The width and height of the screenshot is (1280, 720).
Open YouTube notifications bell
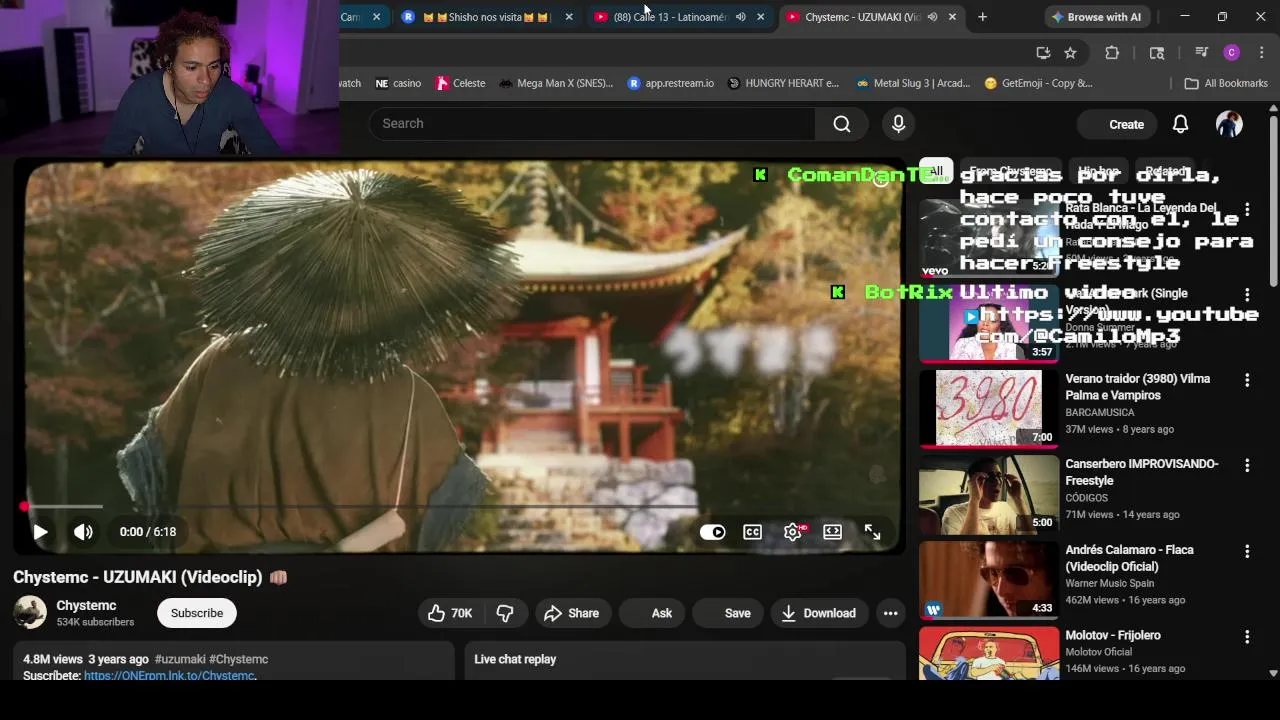click(x=1181, y=124)
